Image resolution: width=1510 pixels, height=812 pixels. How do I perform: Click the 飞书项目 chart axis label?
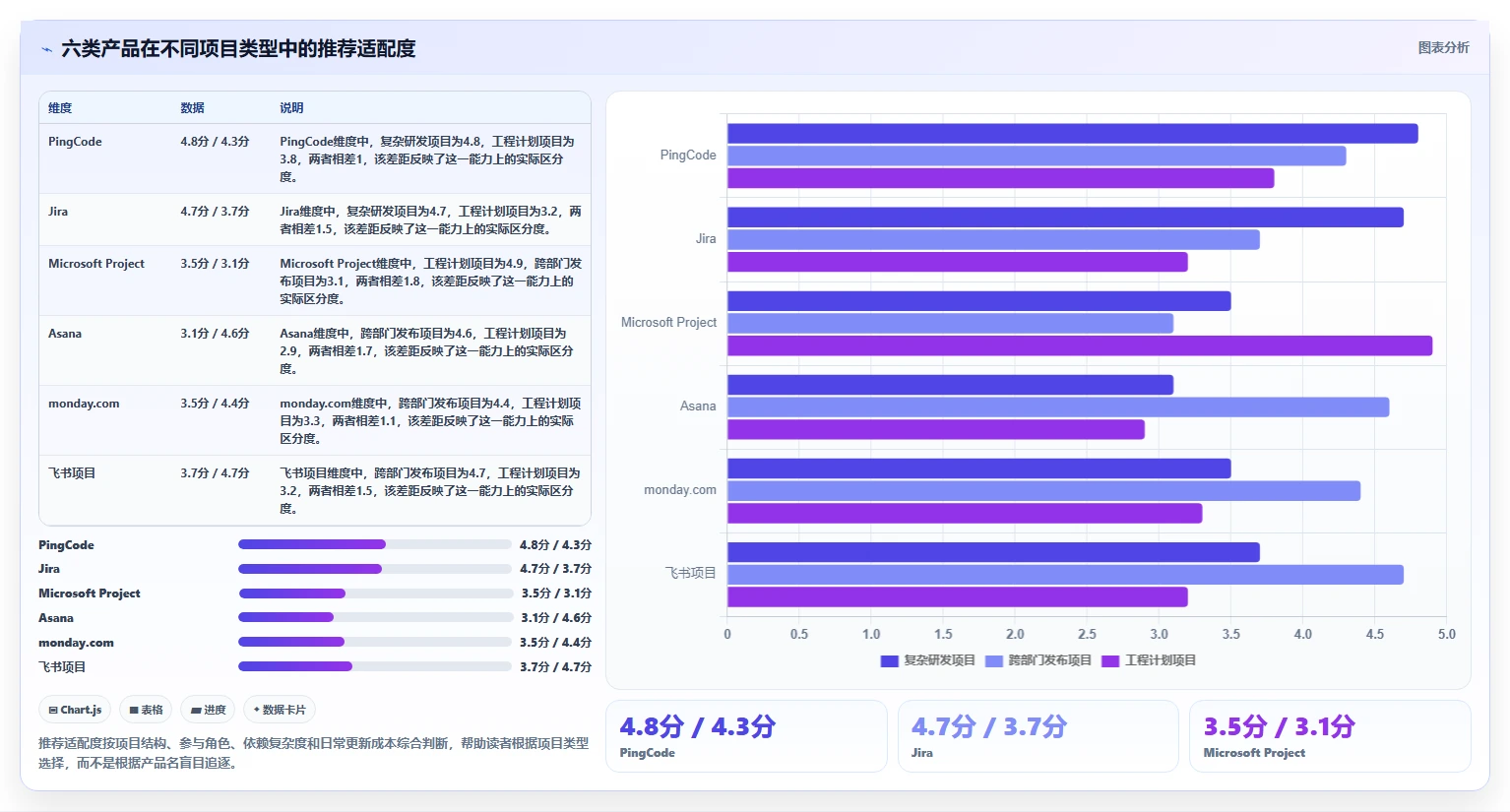[690, 573]
